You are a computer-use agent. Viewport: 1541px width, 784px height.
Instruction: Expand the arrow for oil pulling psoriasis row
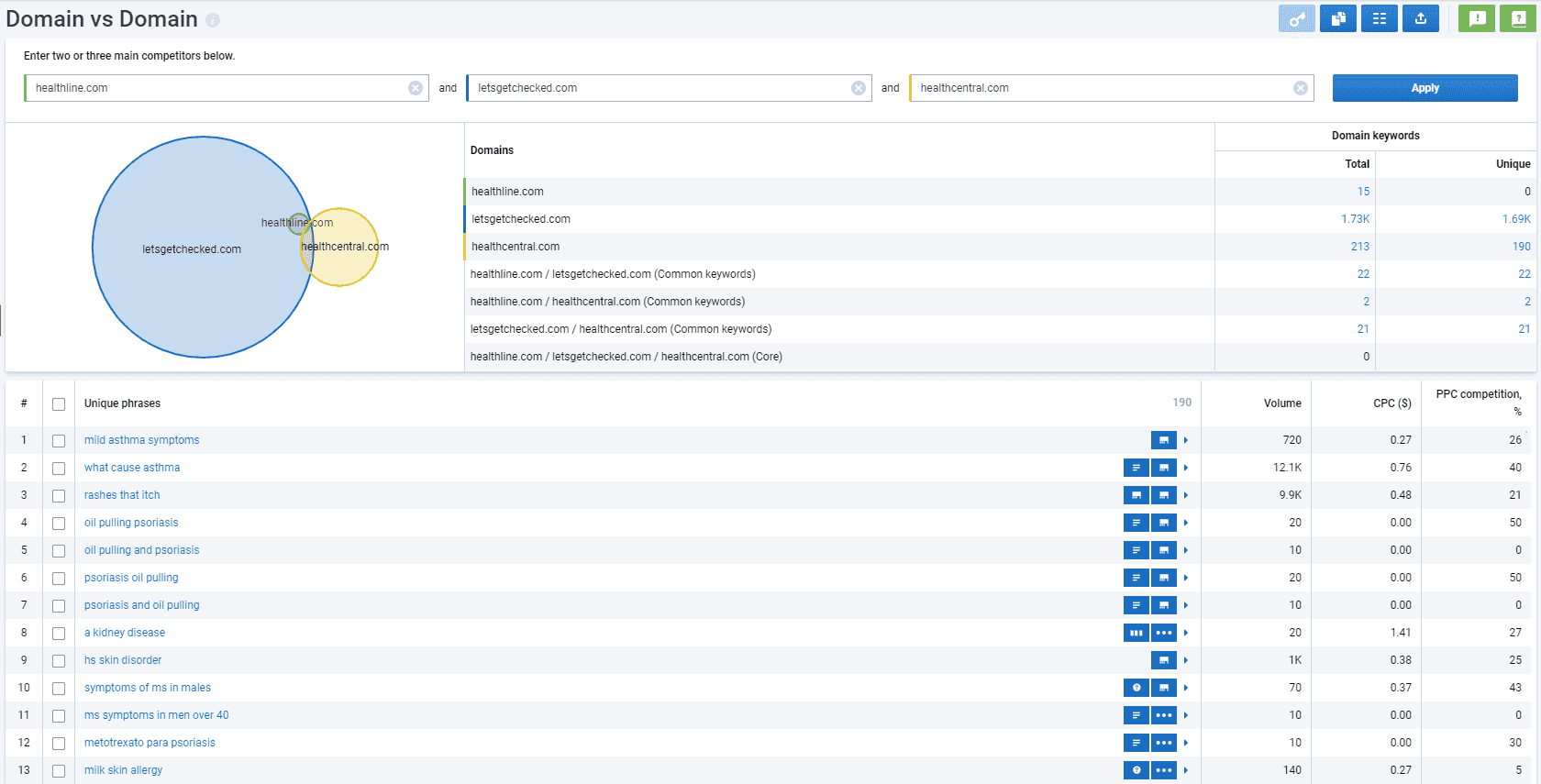tap(1186, 523)
